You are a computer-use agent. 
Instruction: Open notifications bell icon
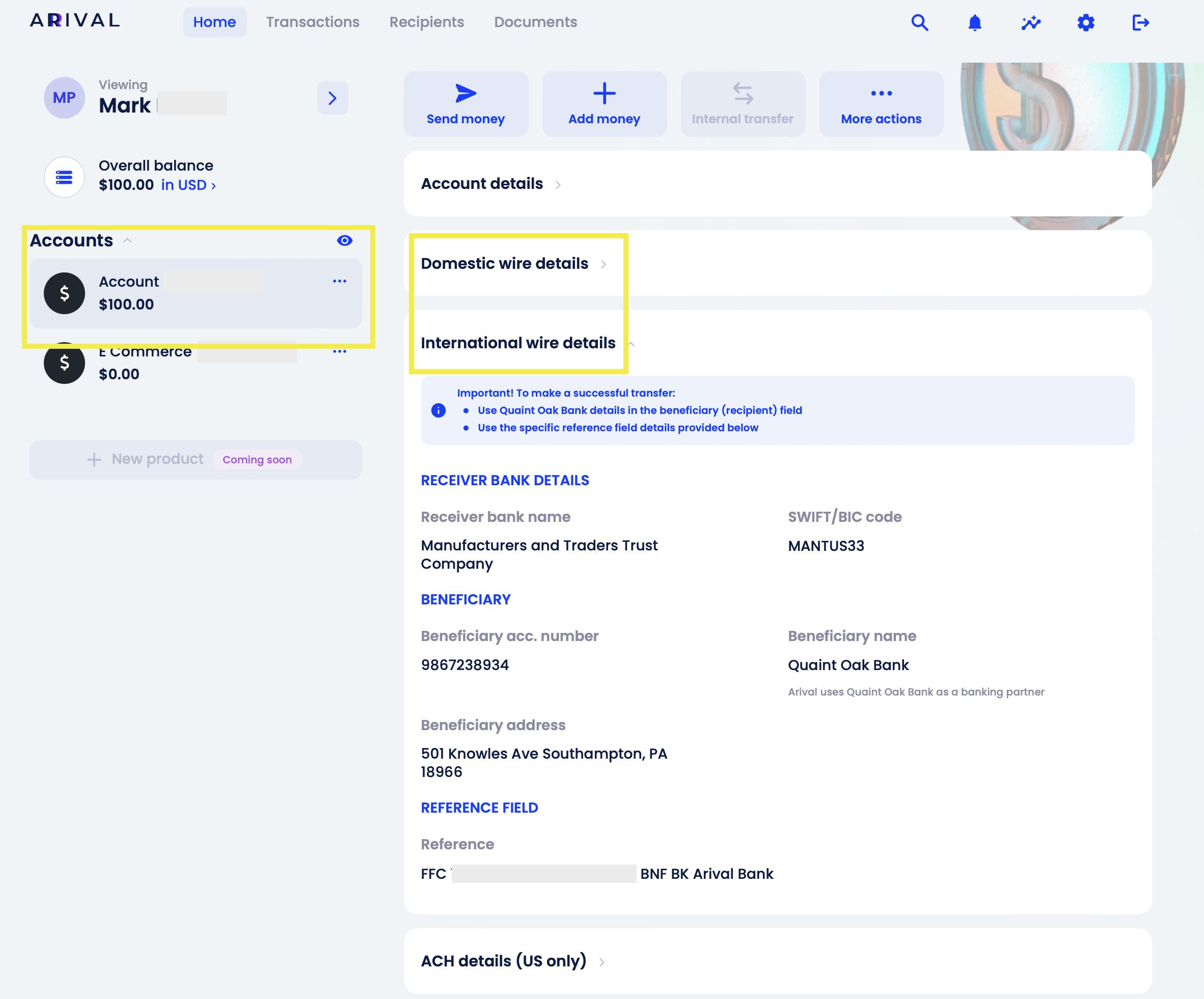975,23
